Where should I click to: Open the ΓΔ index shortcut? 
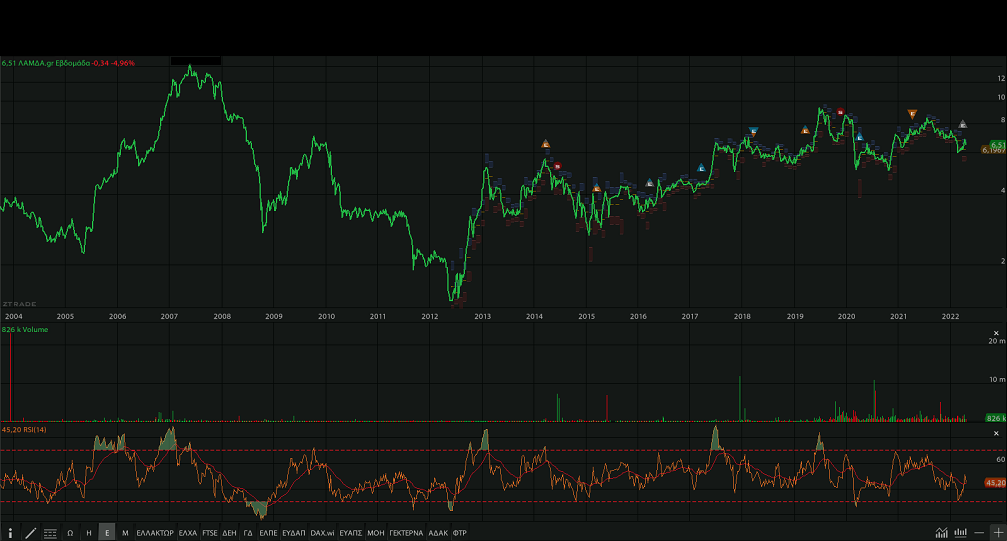pyautogui.click(x=248, y=533)
